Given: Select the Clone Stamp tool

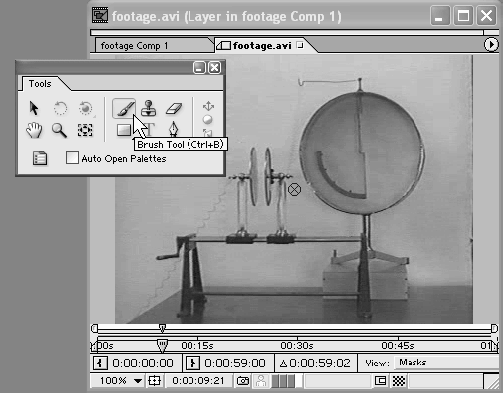Looking at the screenshot, I should point(149,108).
